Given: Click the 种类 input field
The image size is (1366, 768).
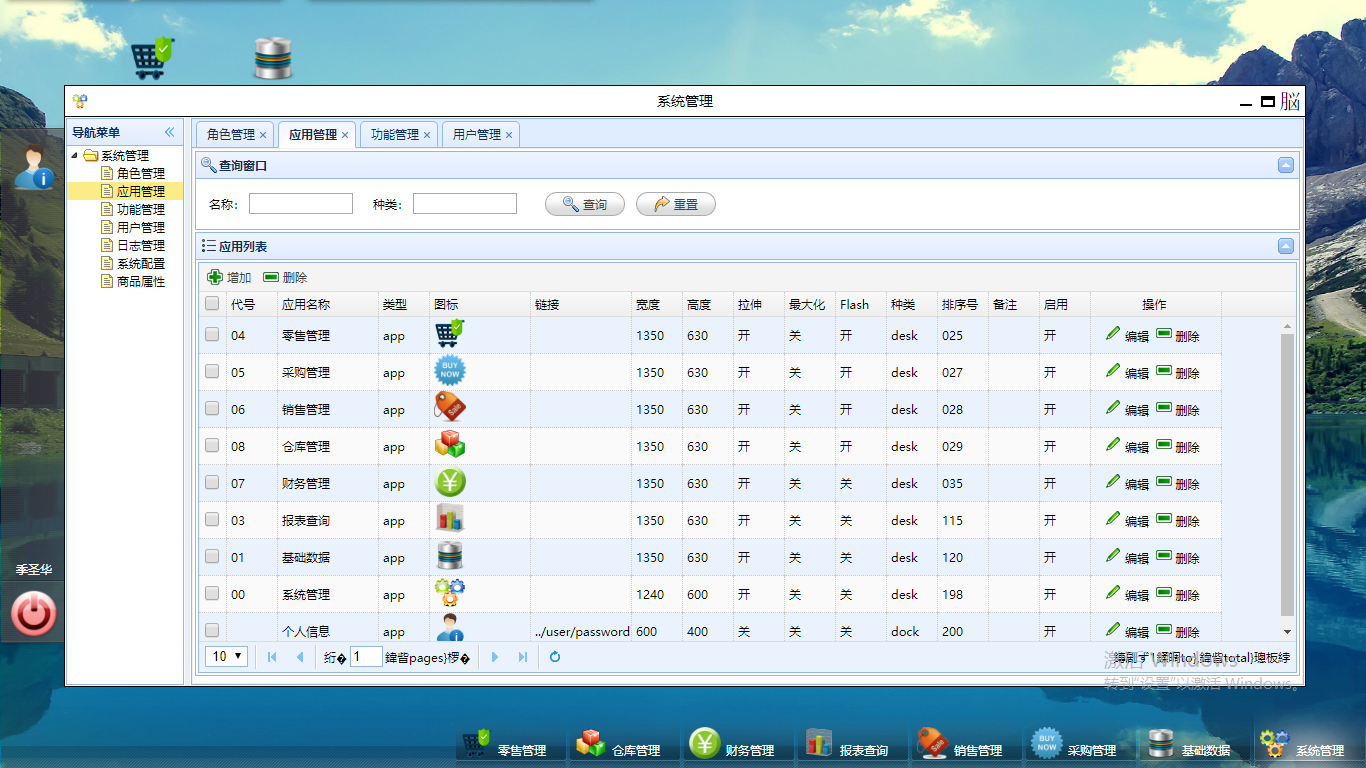Looking at the screenshot, I should (x=465, y=204).
